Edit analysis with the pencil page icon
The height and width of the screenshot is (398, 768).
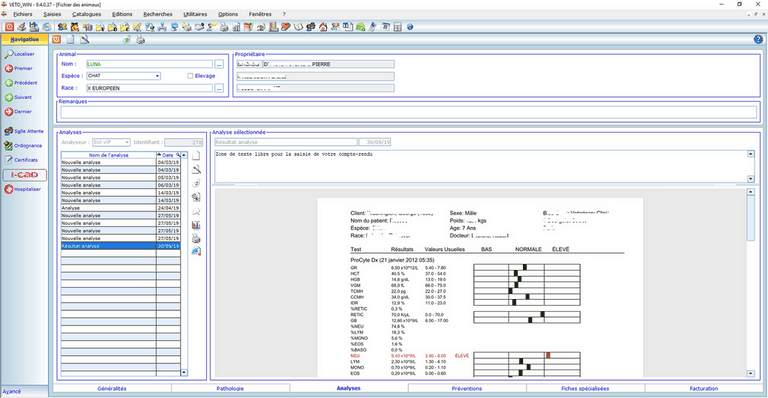click(x=196, y=169)
